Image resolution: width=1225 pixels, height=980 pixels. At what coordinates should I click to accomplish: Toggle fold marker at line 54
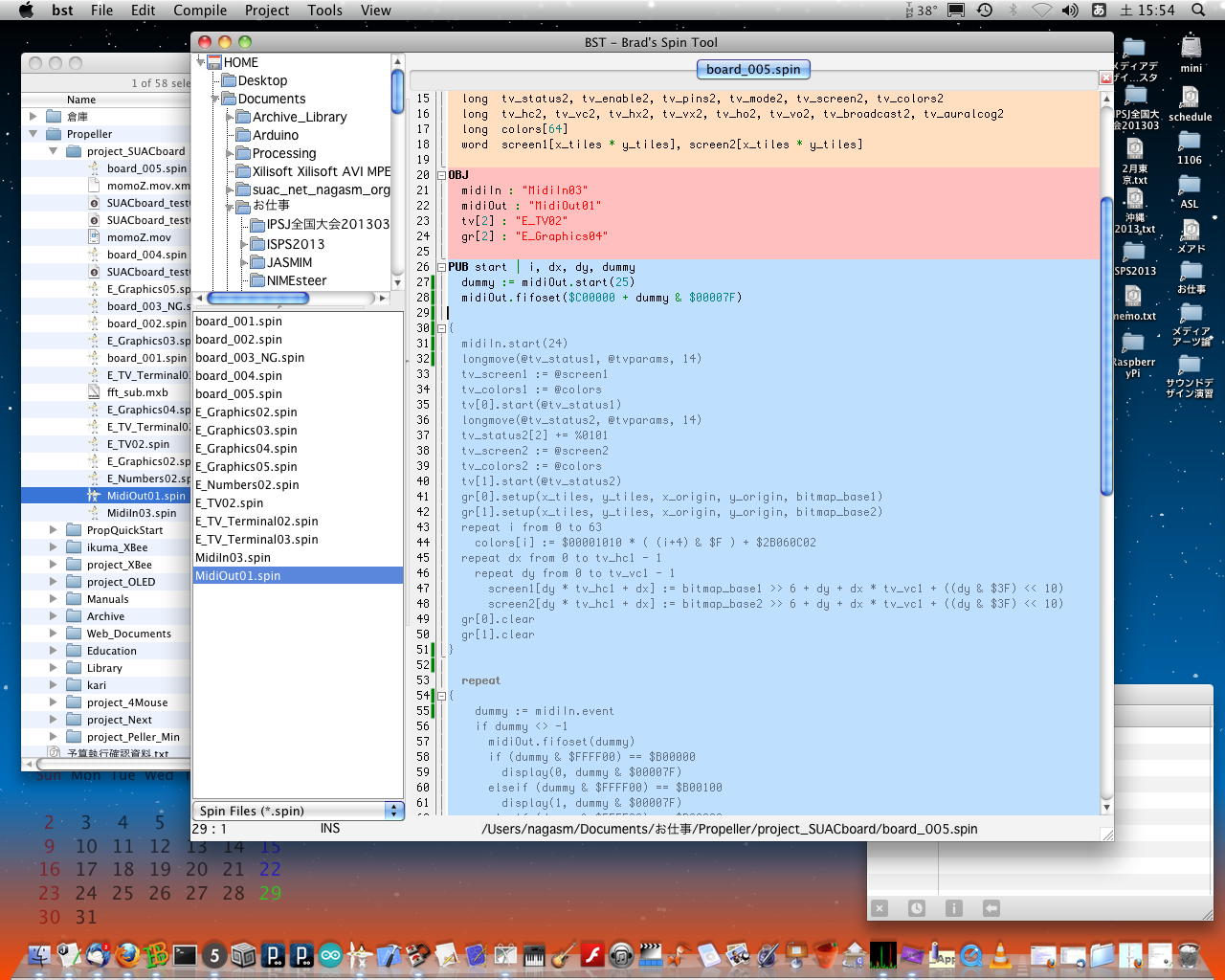(x=441, y=696)
